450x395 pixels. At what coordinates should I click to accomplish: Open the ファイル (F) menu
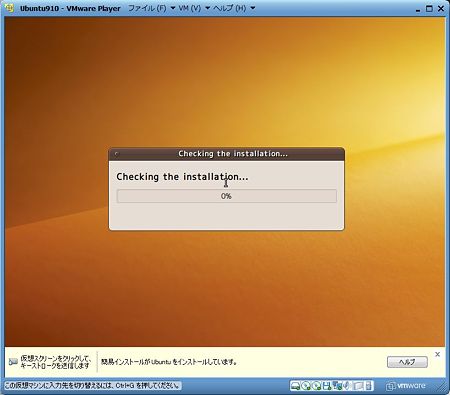coord(147,8)
